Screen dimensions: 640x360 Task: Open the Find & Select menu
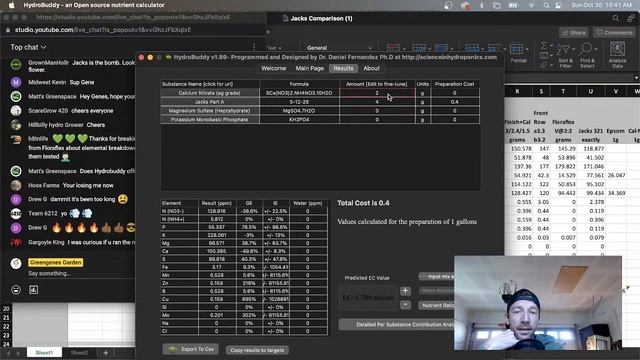pyautogui.click(x=587, y=56)
